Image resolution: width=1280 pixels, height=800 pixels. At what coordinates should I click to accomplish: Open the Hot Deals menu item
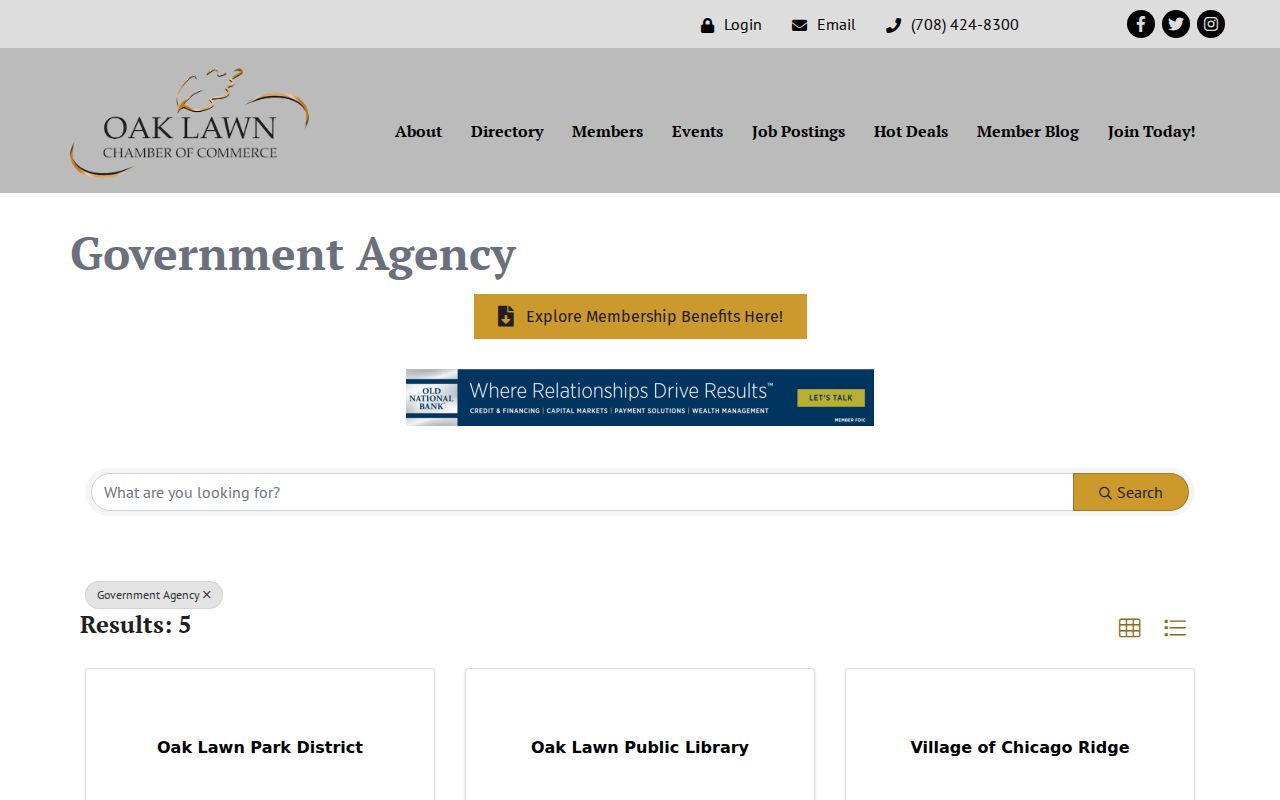click(x=910, y=131)
